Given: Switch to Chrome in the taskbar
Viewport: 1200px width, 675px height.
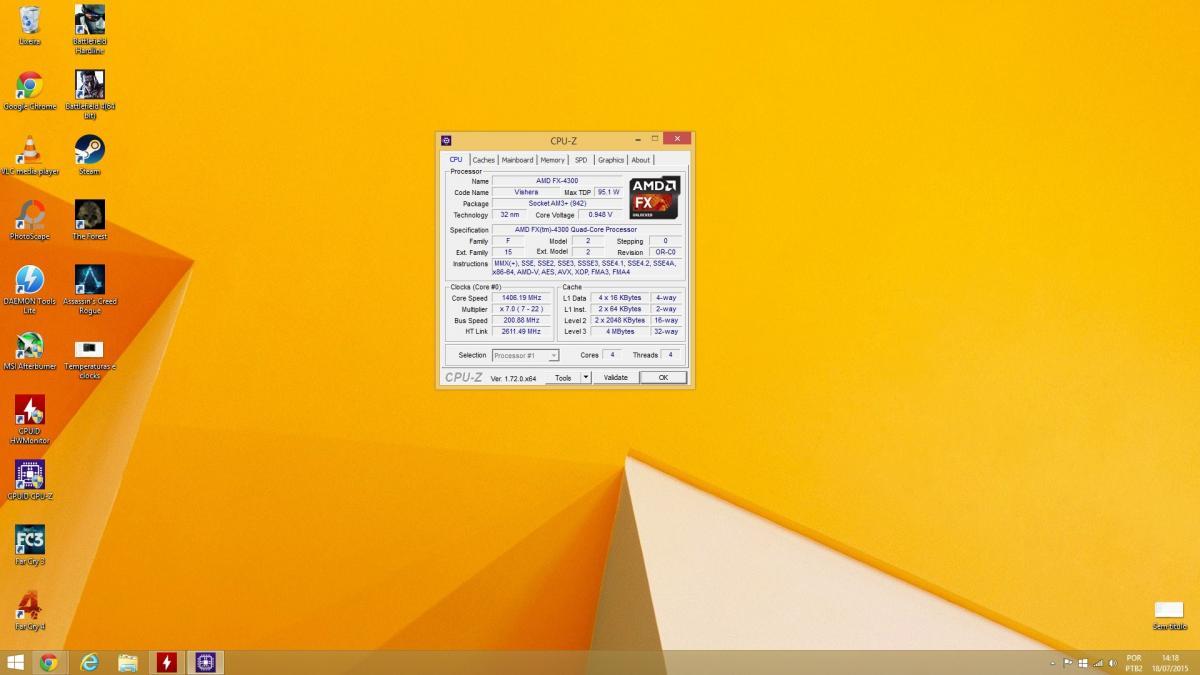Looking at the screenshot, I should [x=48, y=662].
